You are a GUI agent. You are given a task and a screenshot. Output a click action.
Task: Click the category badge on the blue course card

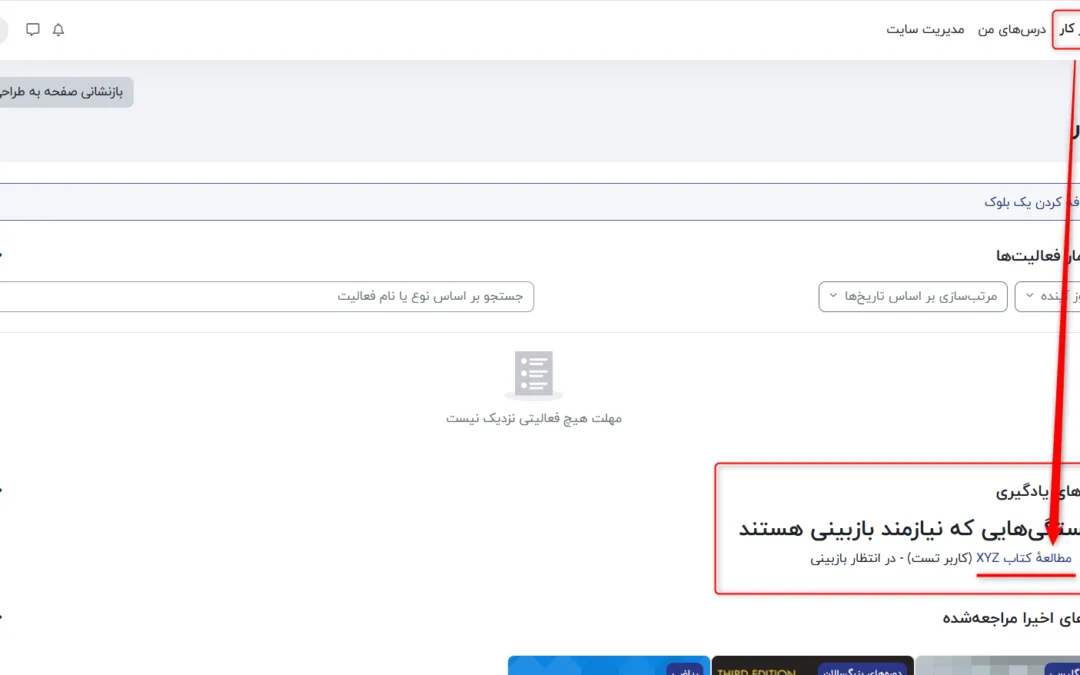(x=685, y=671)
